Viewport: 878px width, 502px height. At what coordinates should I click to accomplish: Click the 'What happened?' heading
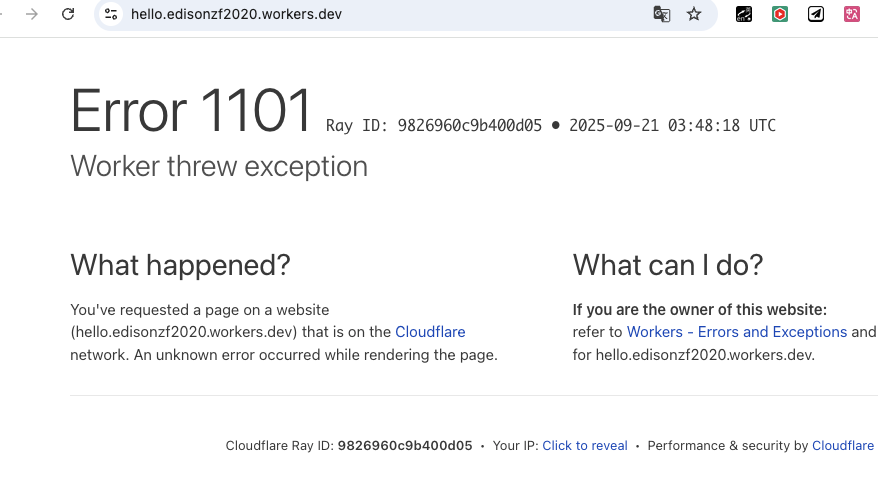coord(180,265)
